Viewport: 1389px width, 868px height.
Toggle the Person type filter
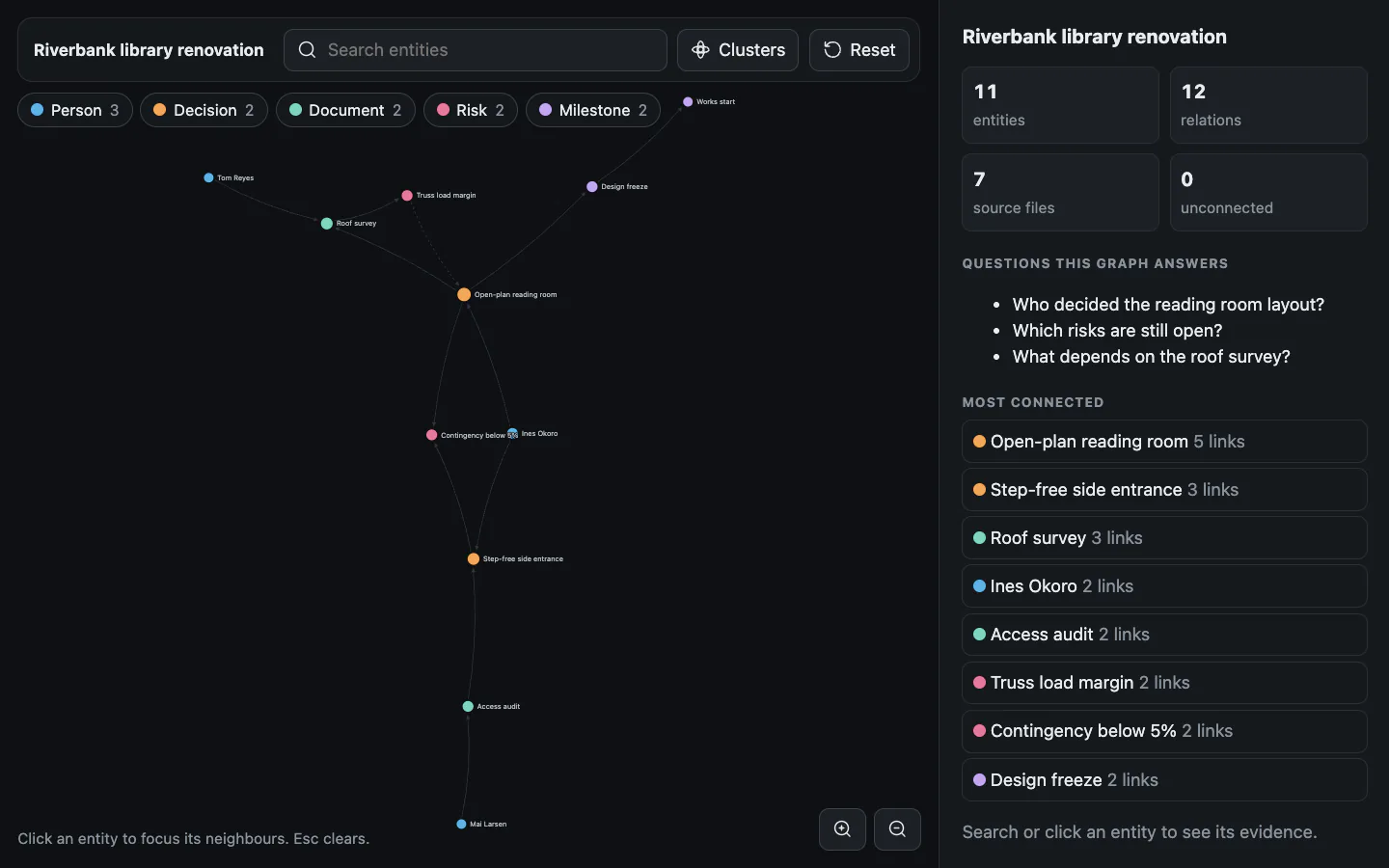click(x=75, y=110)
